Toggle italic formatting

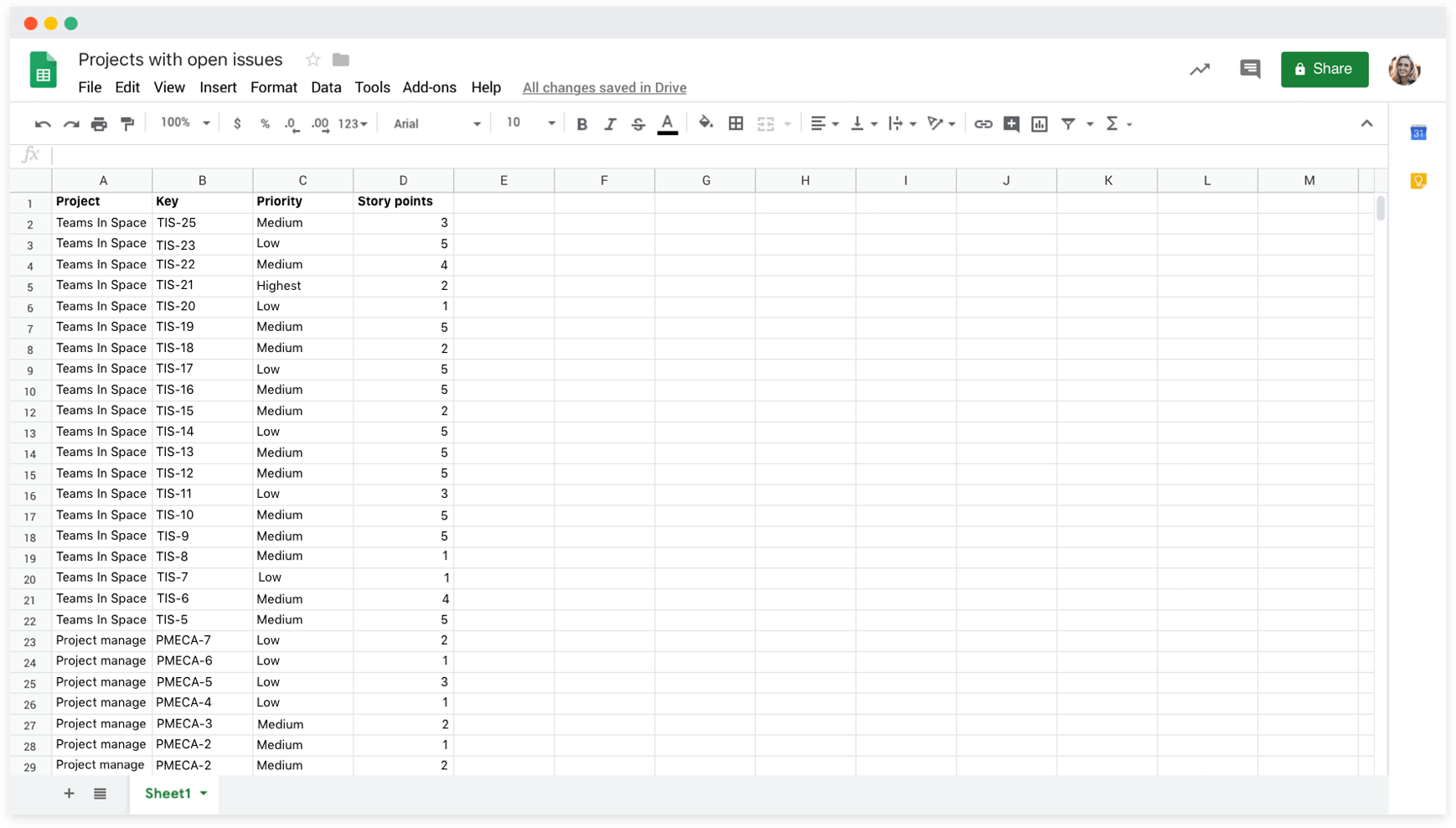[x=610, y=123]
